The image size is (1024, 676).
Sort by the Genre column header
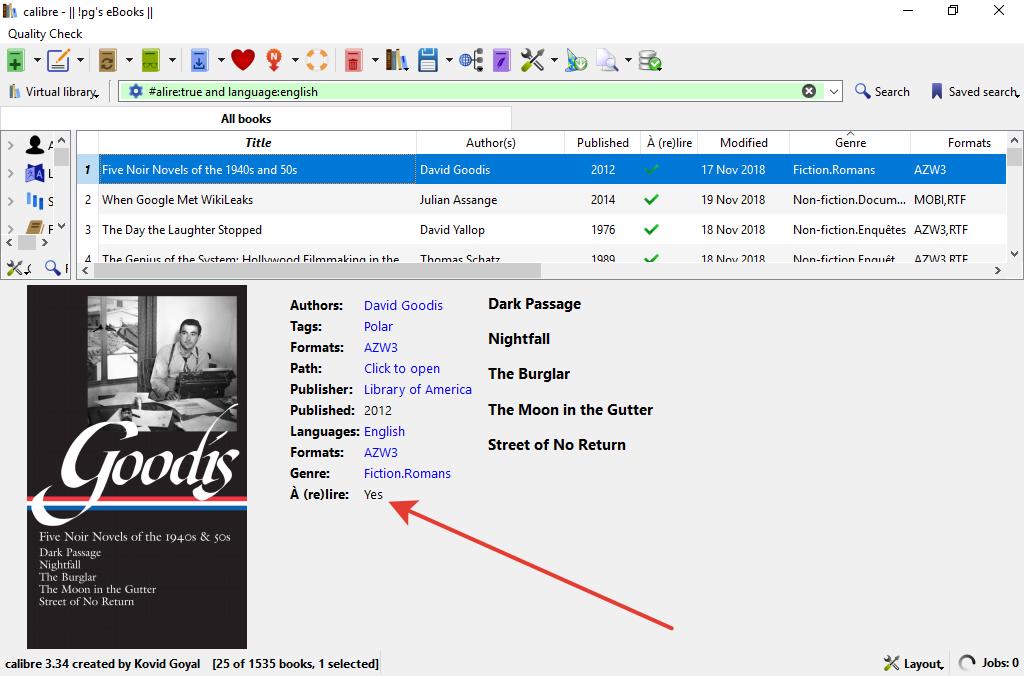(x=850, y=142)
